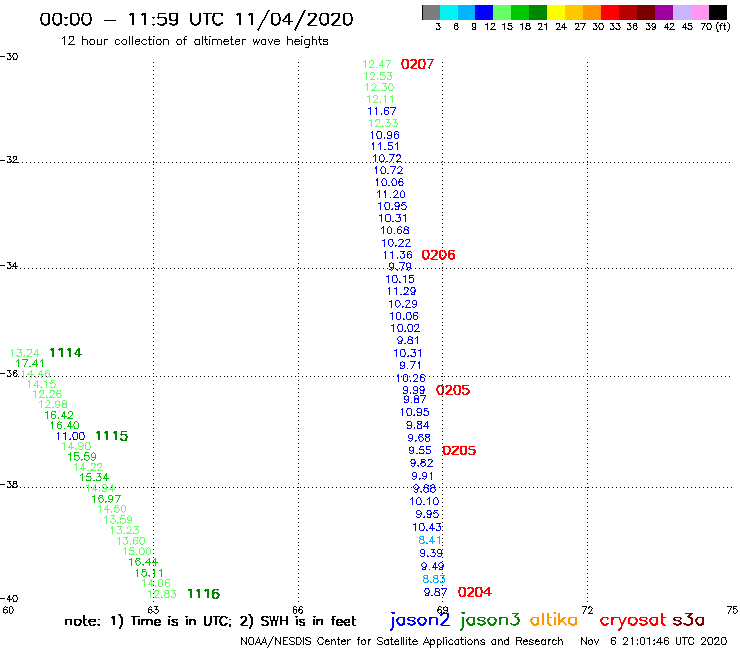This screenshot has height=650, width=740.
Task: Select the red 0206 time marker
Action: (x=438, y=255)
